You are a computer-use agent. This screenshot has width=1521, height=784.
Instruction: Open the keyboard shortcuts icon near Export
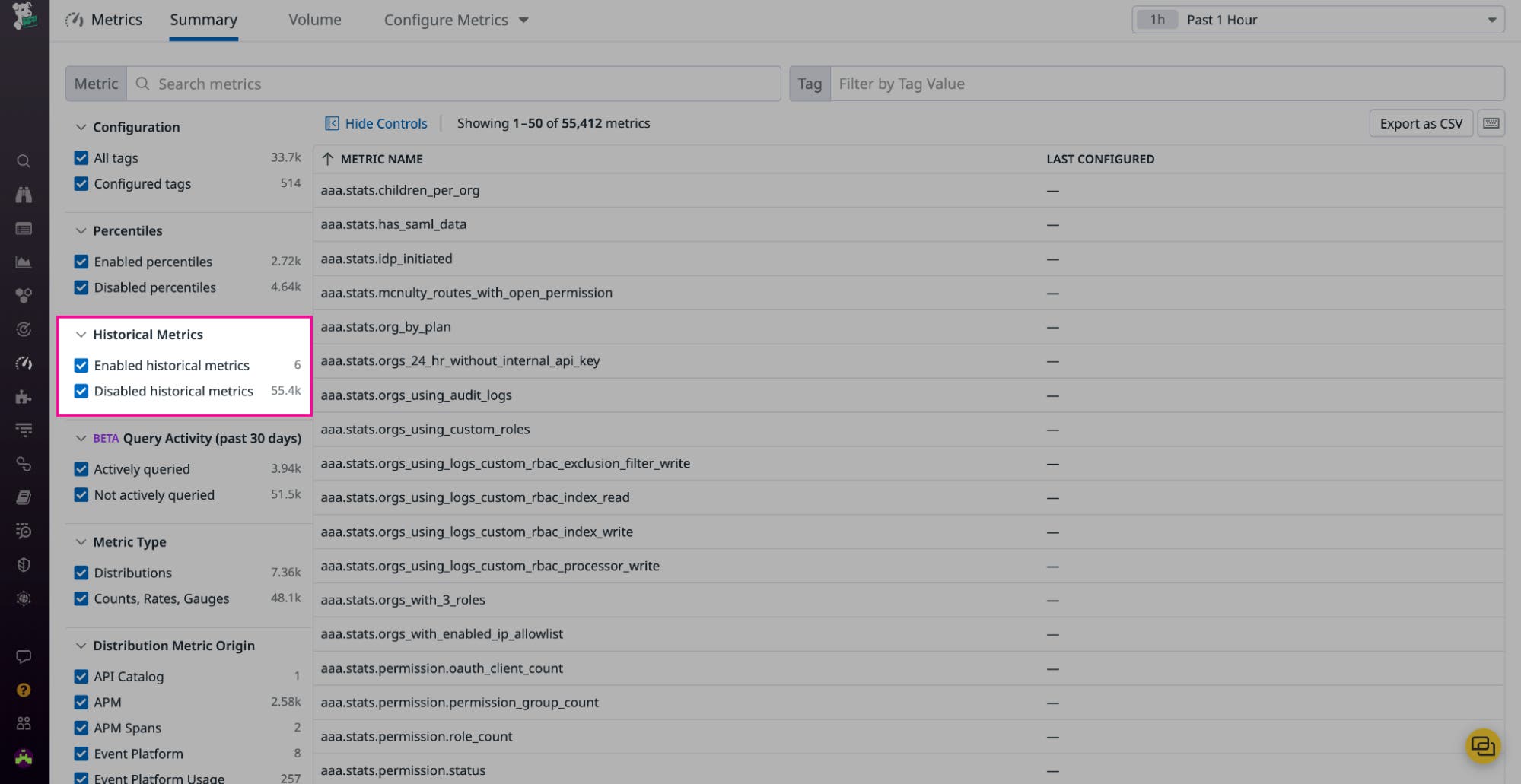(x=1491, y=122)
